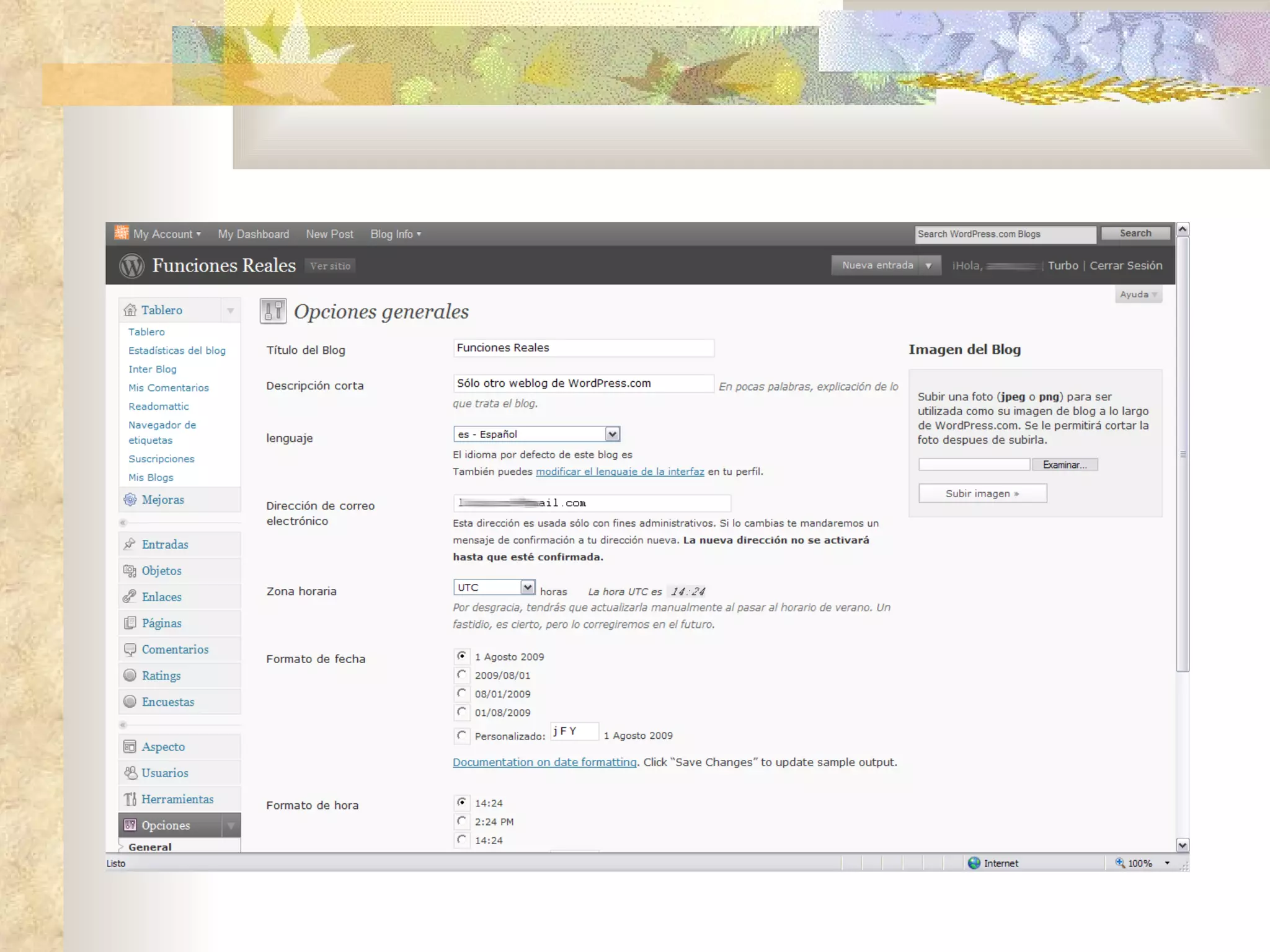The image size is (1270, 952).
Task: Click the Herramientas tools icon
Action: (130, 799)
